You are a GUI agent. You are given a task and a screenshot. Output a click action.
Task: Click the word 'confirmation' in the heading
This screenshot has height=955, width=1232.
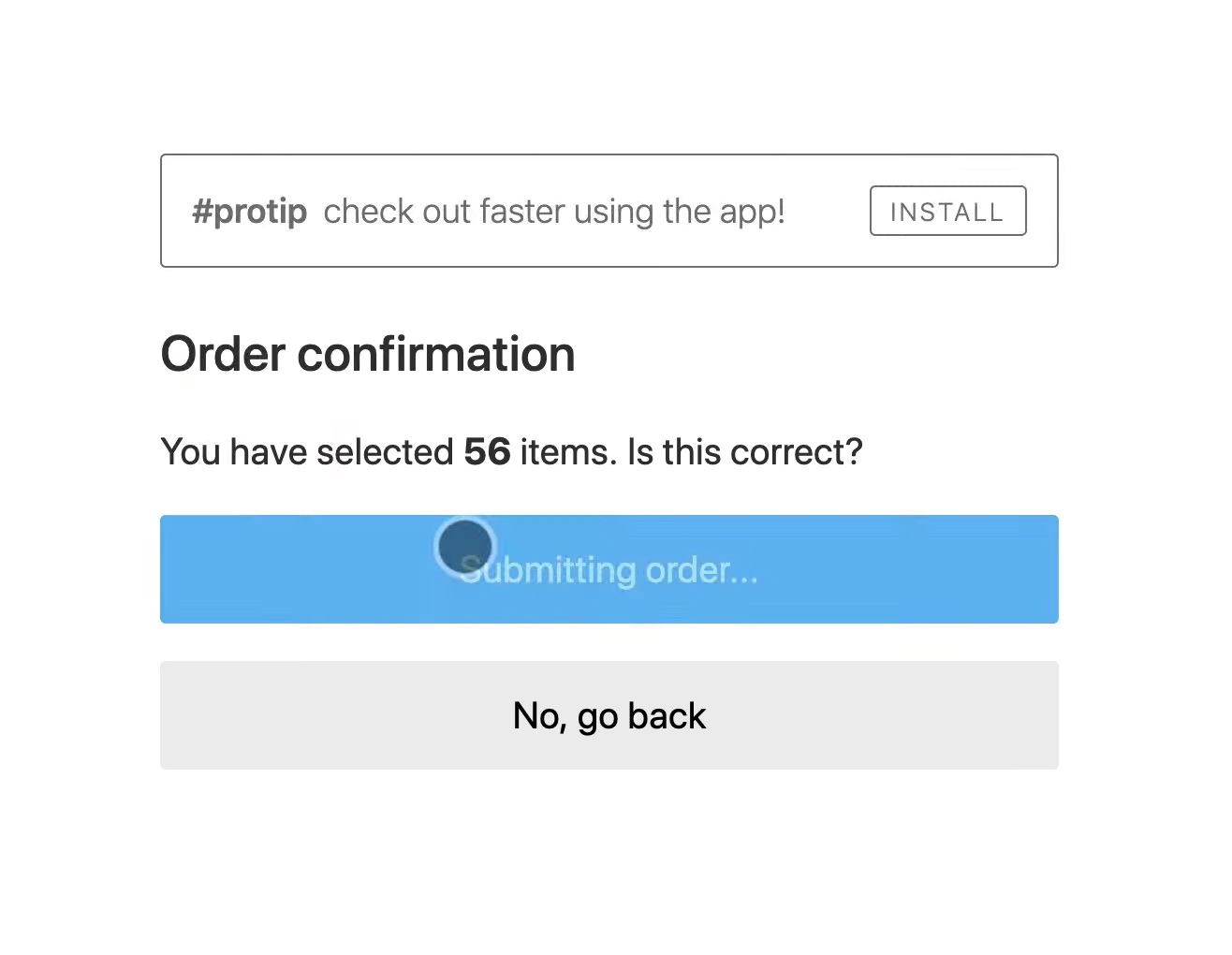pos(436,354)
